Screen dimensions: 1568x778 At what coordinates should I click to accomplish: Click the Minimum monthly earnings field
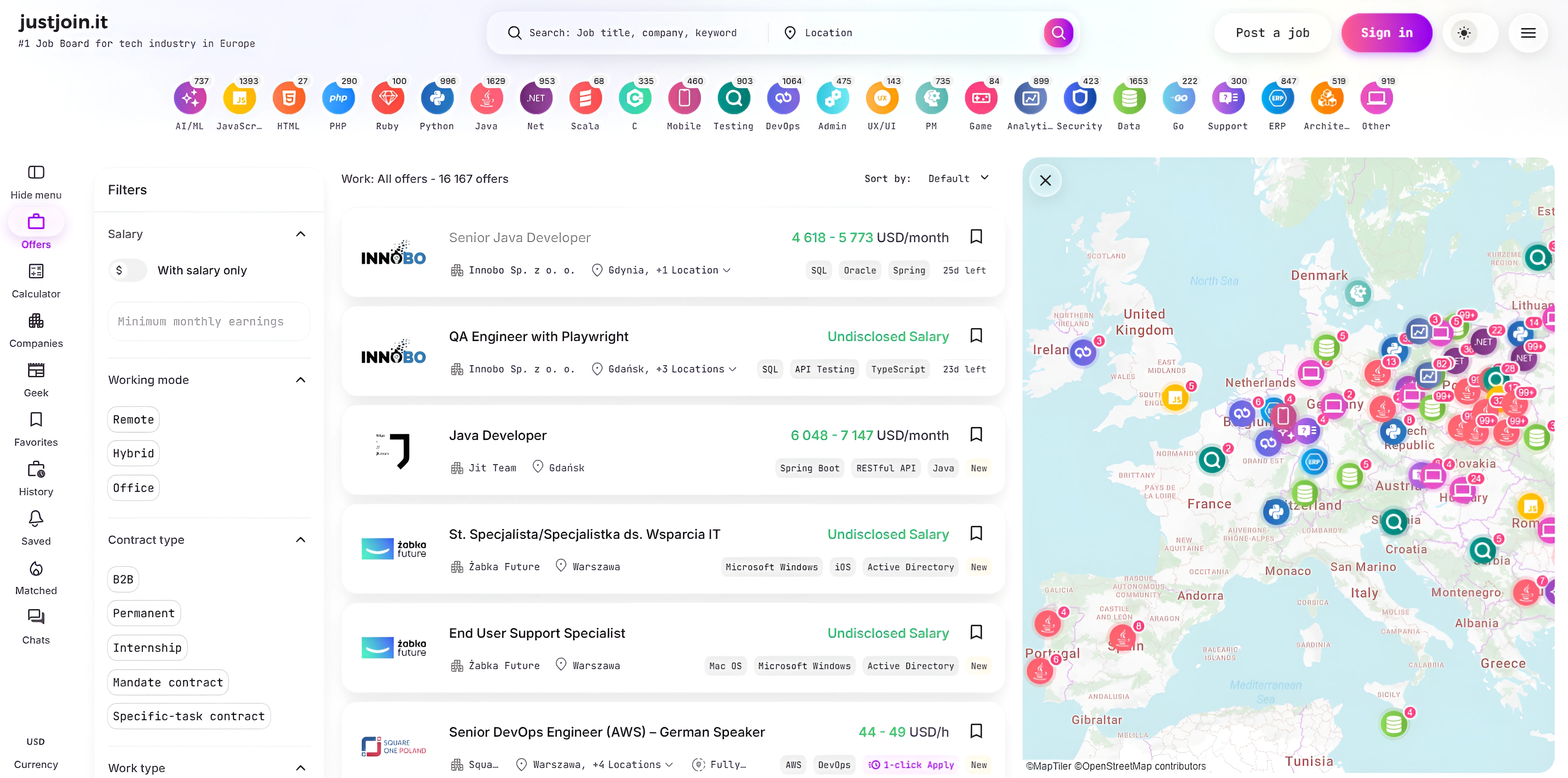coord(209,321)
